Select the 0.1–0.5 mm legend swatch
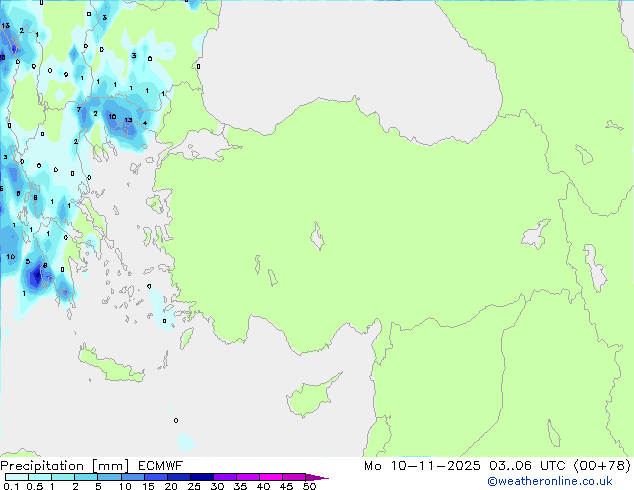The image size is (634, 490). pyautogui.click(x=17, y=477)
